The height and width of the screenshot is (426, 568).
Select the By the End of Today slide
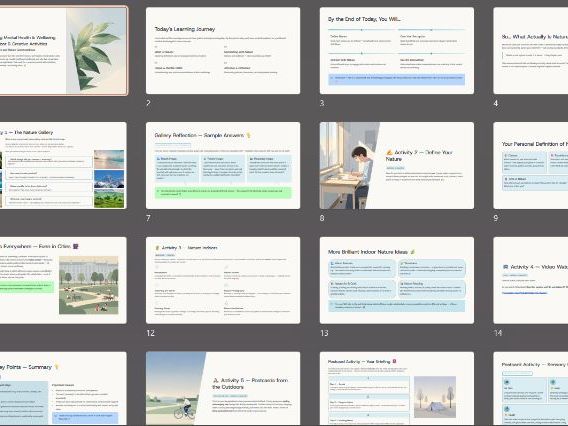[x=397, y=51]
